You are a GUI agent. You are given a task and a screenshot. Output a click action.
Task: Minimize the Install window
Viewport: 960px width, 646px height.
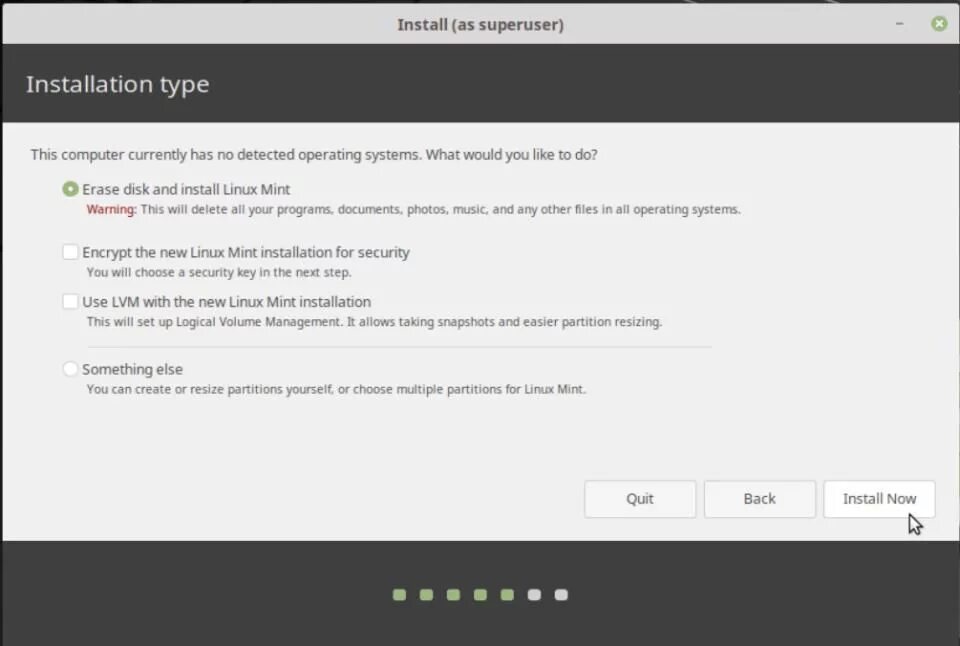pyautogui.click(x=899, y=24)
